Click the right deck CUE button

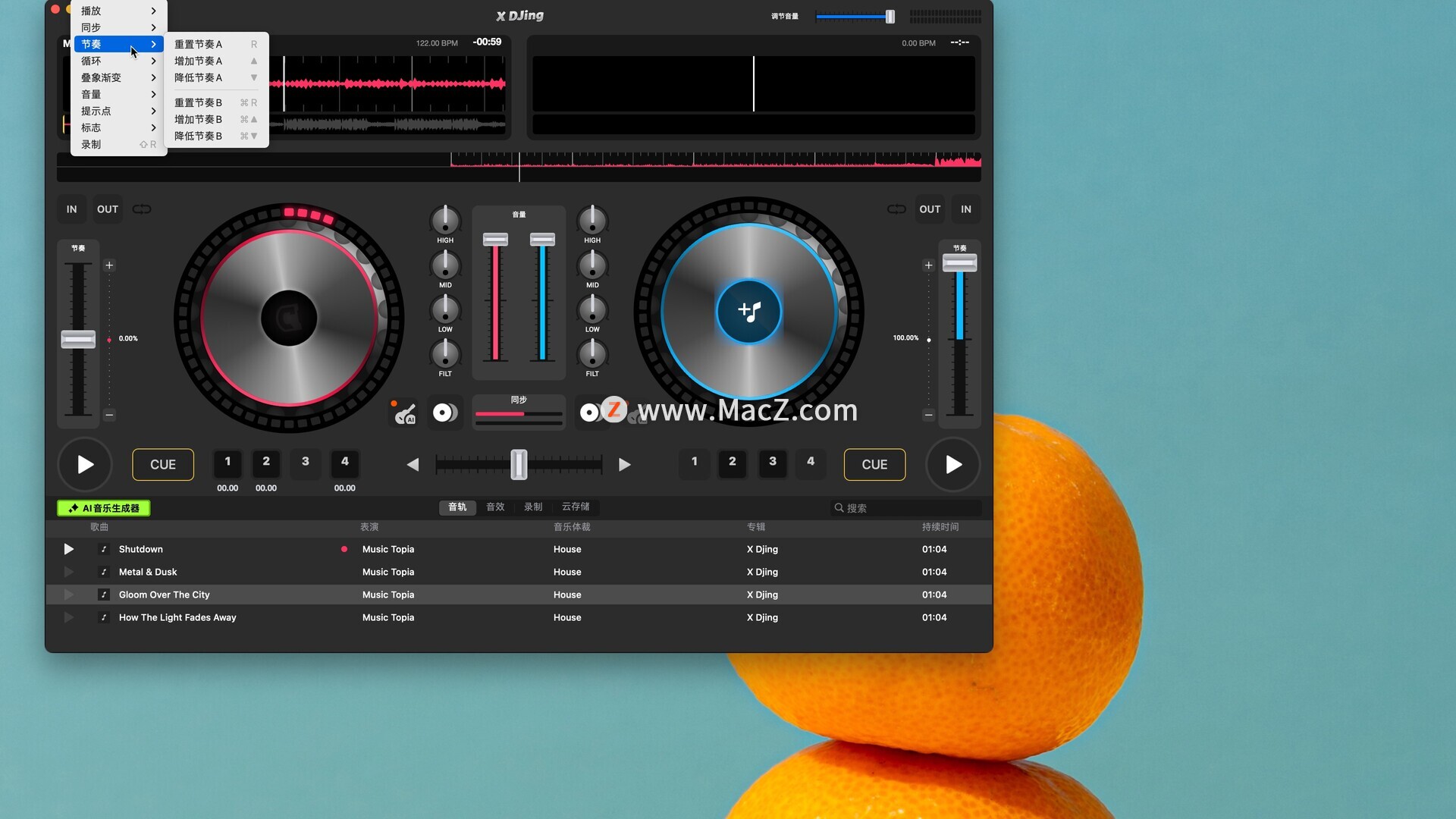click(874, 465)
